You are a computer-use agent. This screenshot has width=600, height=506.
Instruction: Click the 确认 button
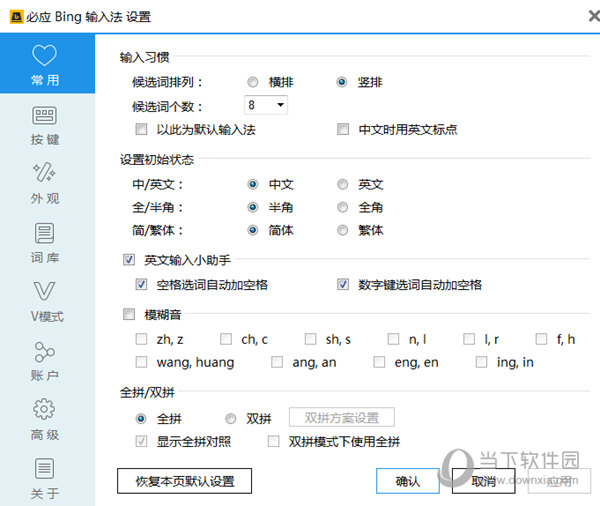click(x=408, y=481)
